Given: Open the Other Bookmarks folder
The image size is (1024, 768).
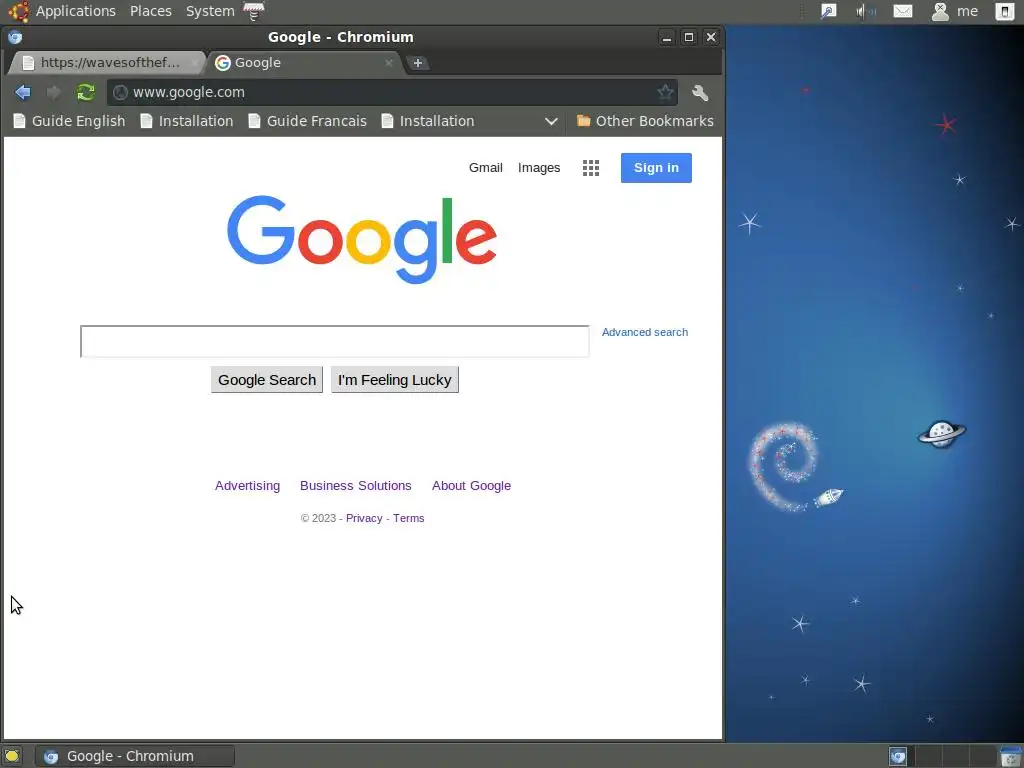Looking at the screenshot, I should click(x=645, y=121).
